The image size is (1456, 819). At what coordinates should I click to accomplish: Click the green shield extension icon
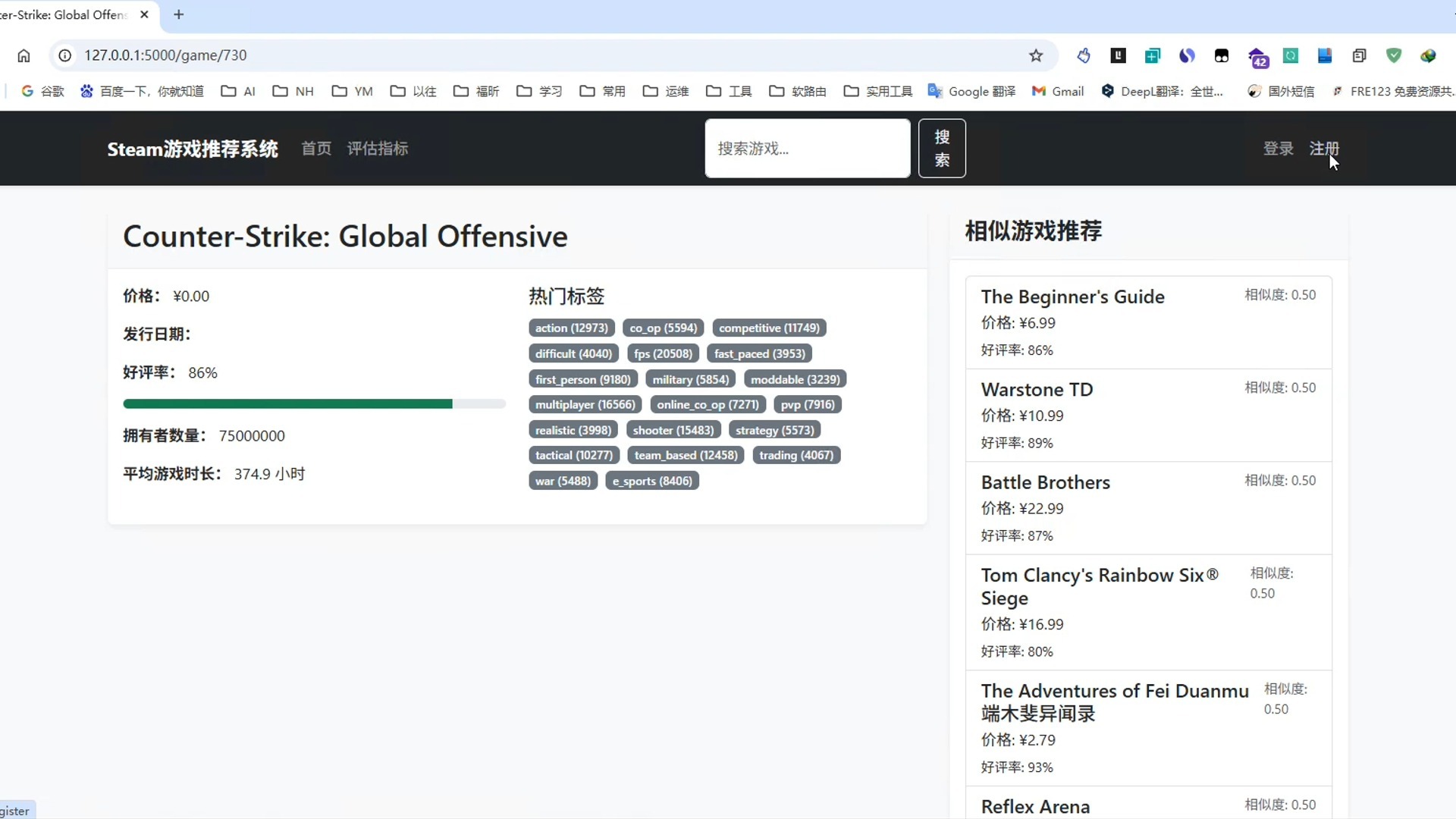pyautogui.click(x=1394, y=55)
